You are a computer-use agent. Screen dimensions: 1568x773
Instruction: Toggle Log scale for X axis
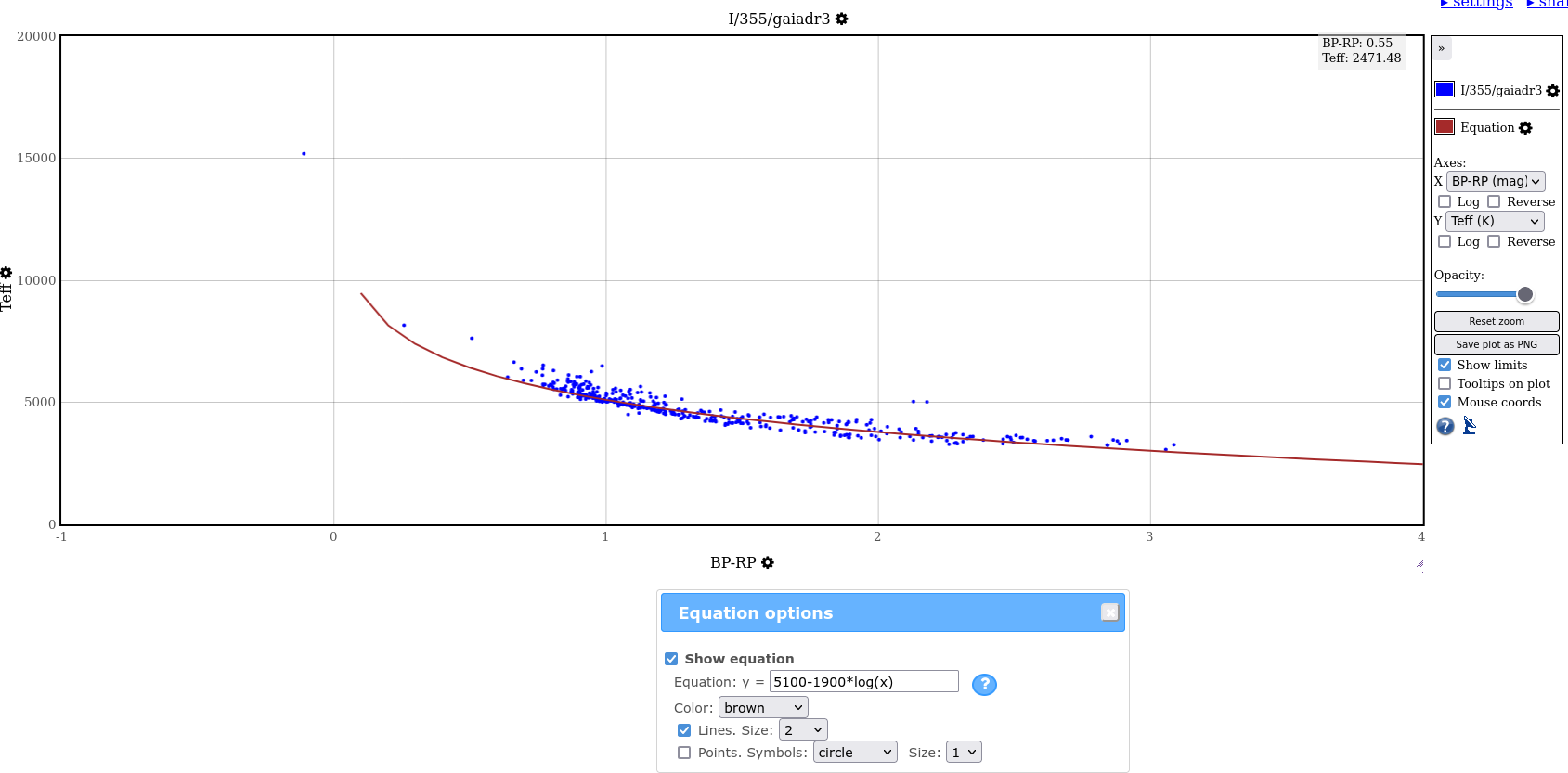(x=1445, y=201)
